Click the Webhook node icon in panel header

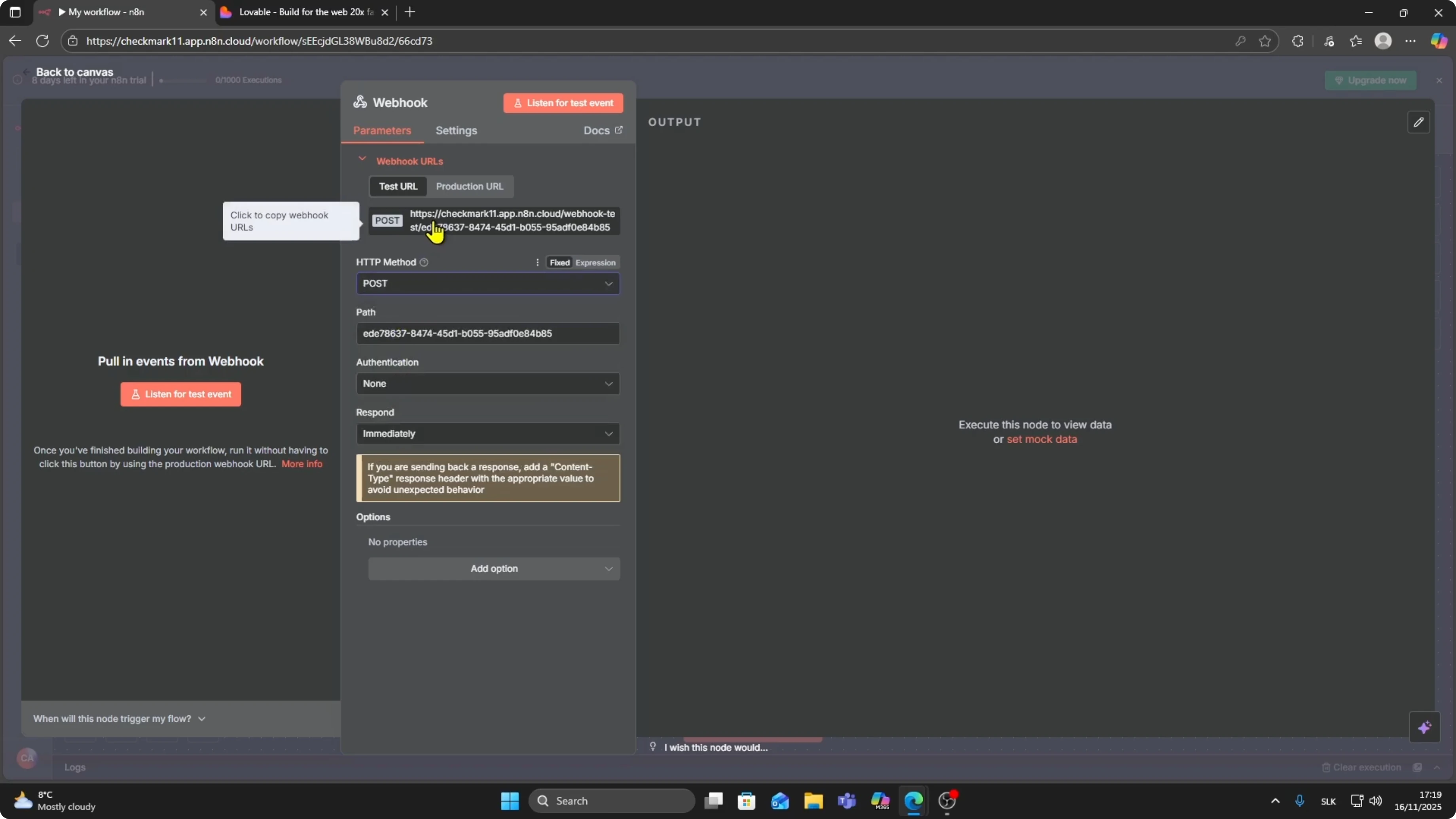(360, 102)
